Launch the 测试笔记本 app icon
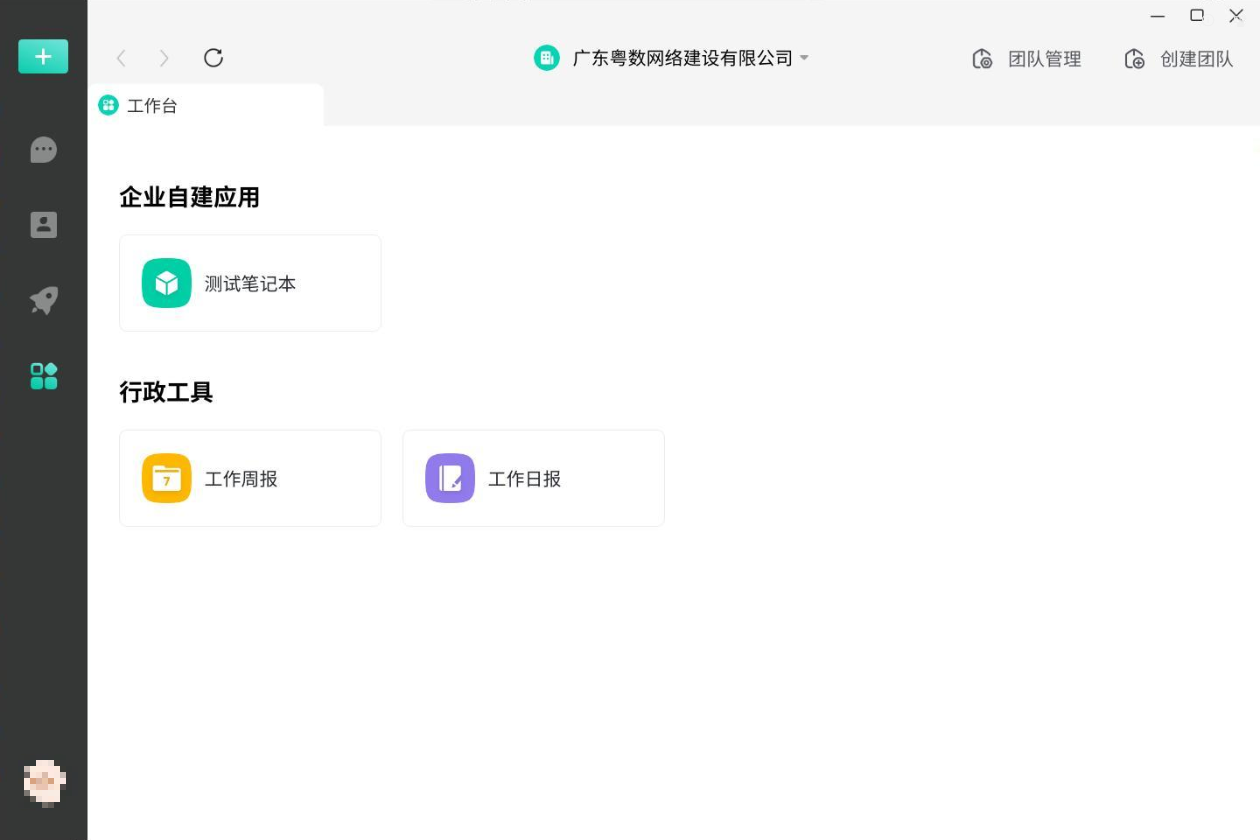Image resolution: width=1260 pixels, height=840 pixels. 167,283
